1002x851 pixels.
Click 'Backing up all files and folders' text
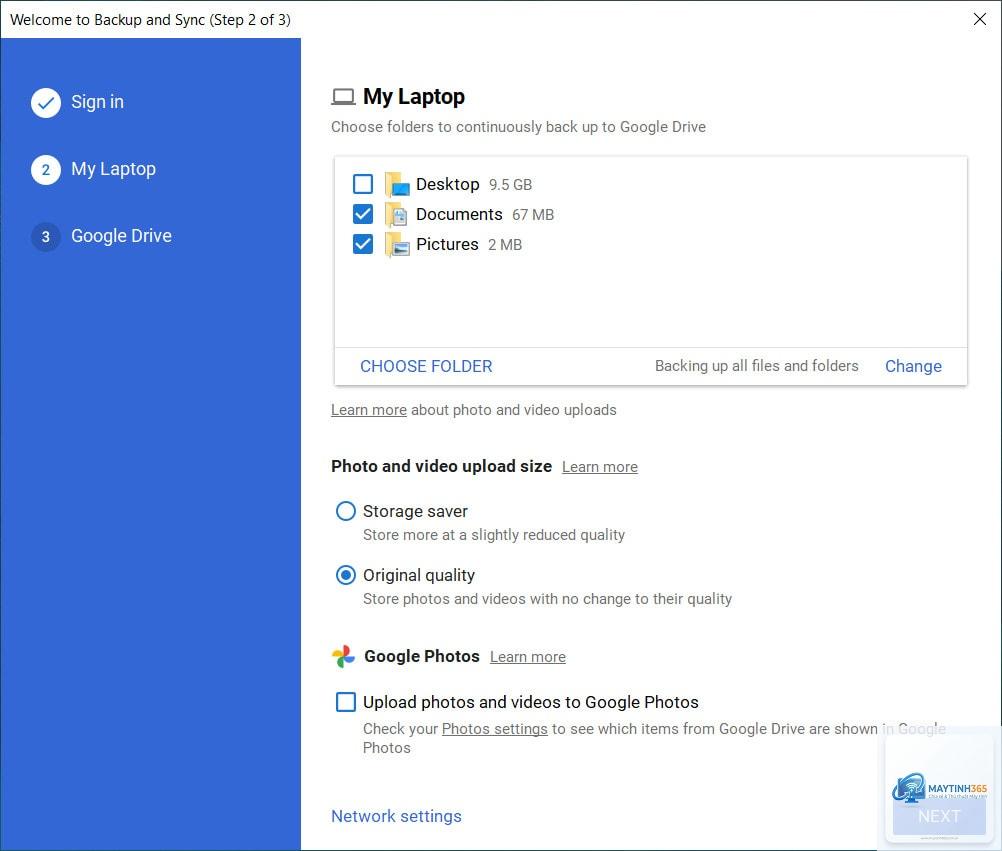757,366
